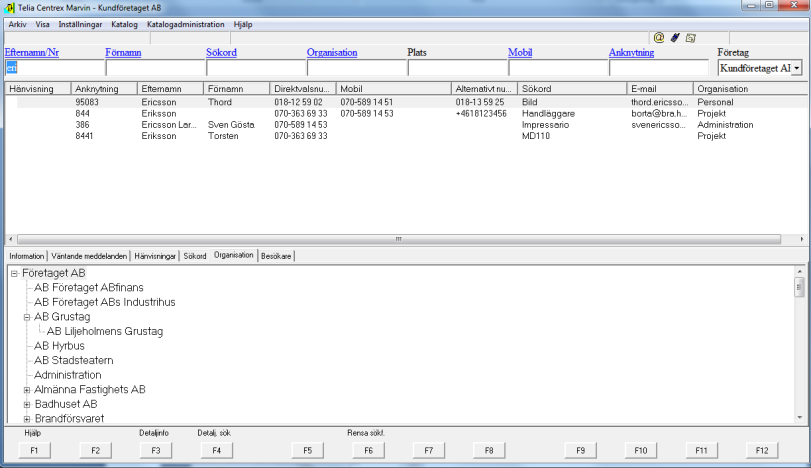This screenshot has height=468, width=811.
Task: Click the Efternamn/Nr search input field
Action: click(x=54, y=68)
